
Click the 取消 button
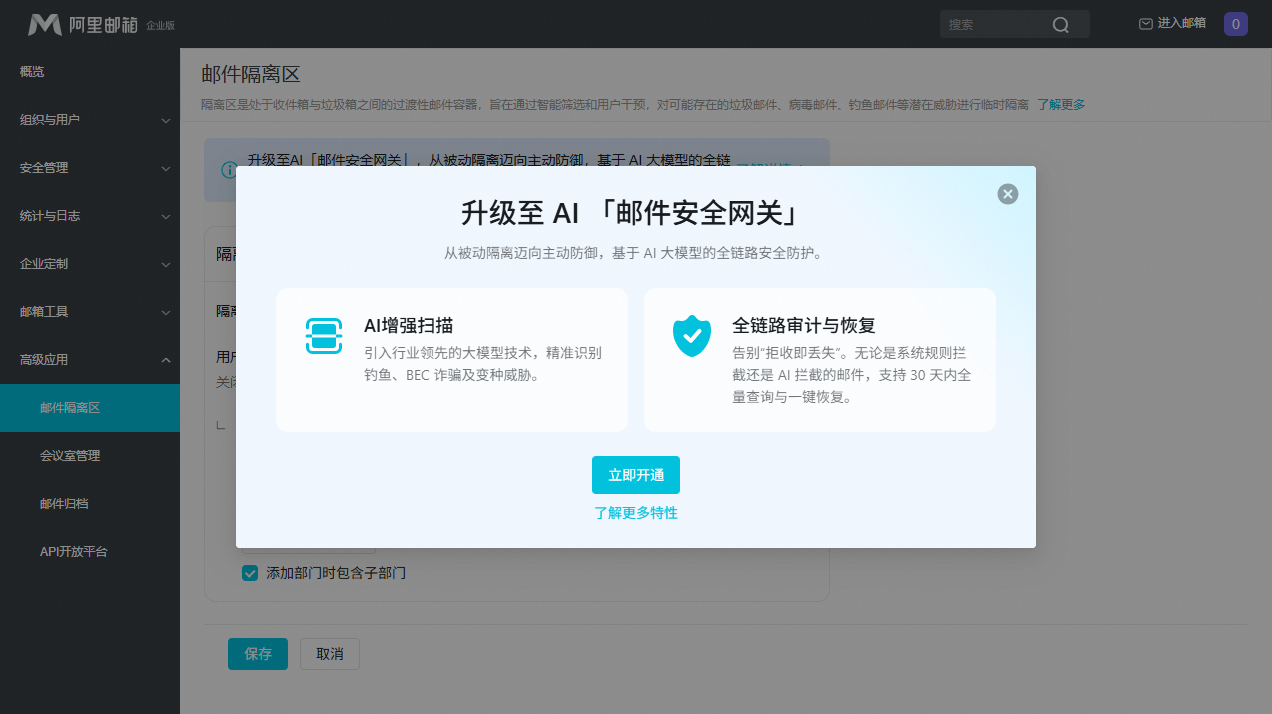coord(330,654)
